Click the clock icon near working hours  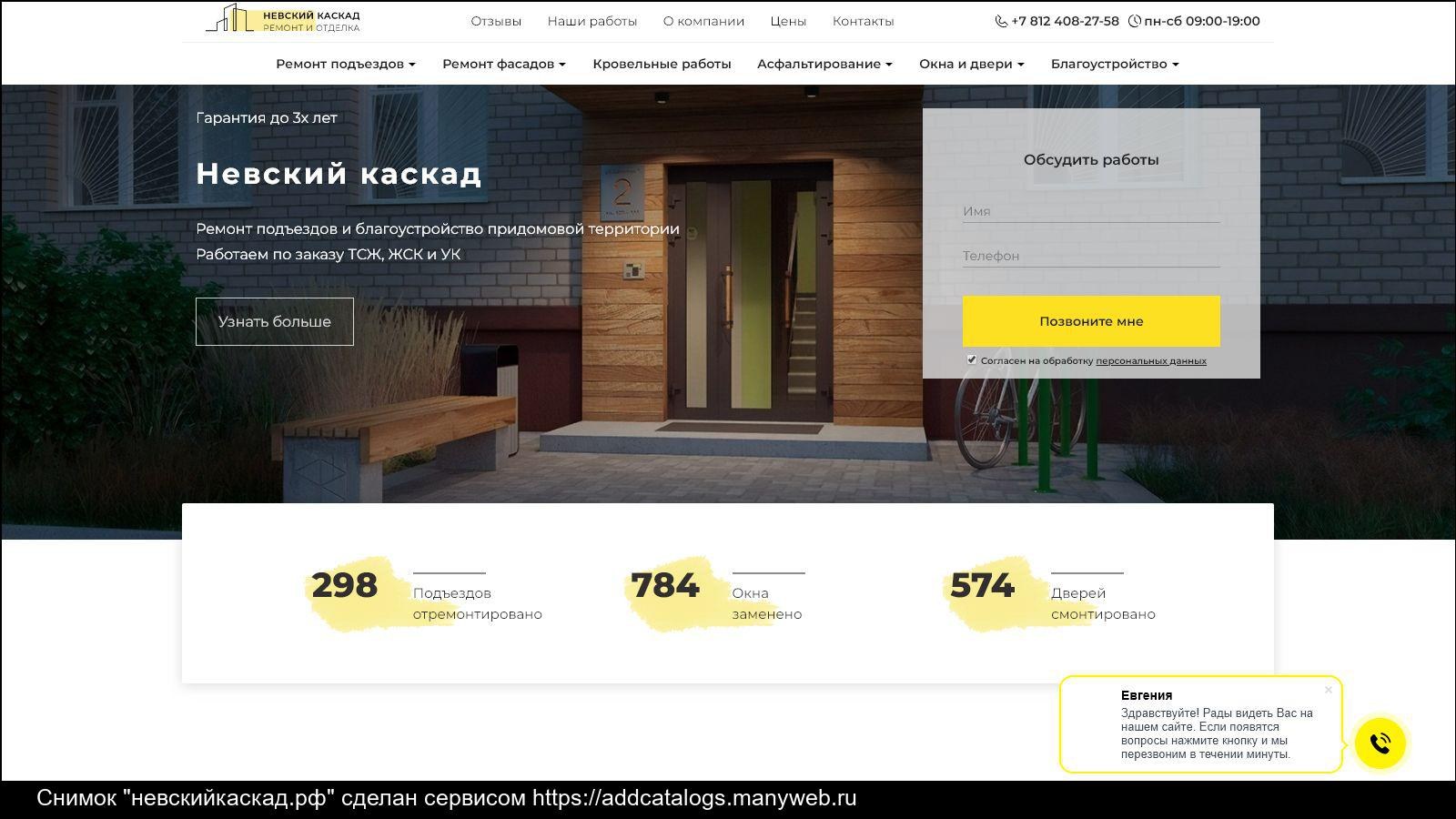coord(1134,21)
